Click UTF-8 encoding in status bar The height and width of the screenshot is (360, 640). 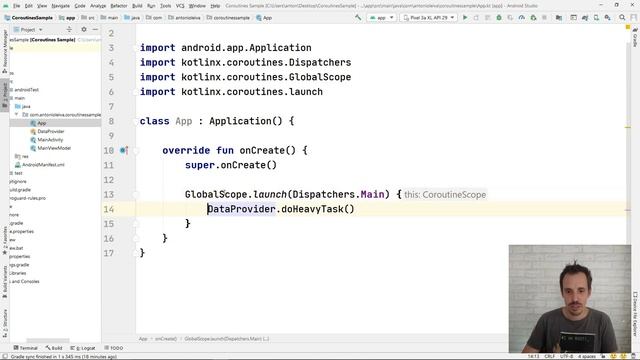(567, 356)
